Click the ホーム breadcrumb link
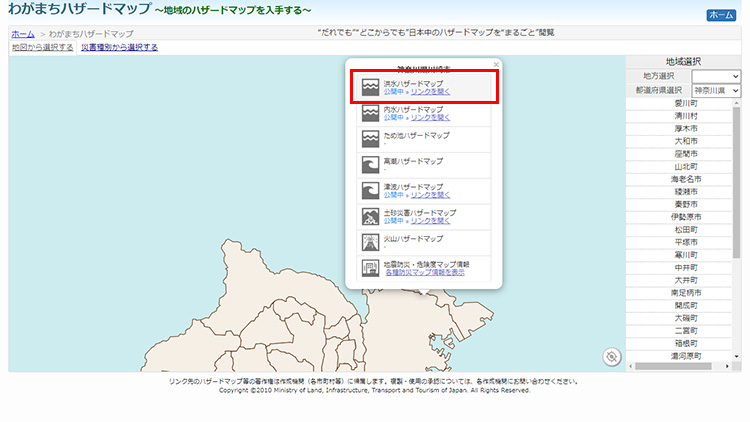The width and height of the screenshot is (750, 422). click(22, 33)
